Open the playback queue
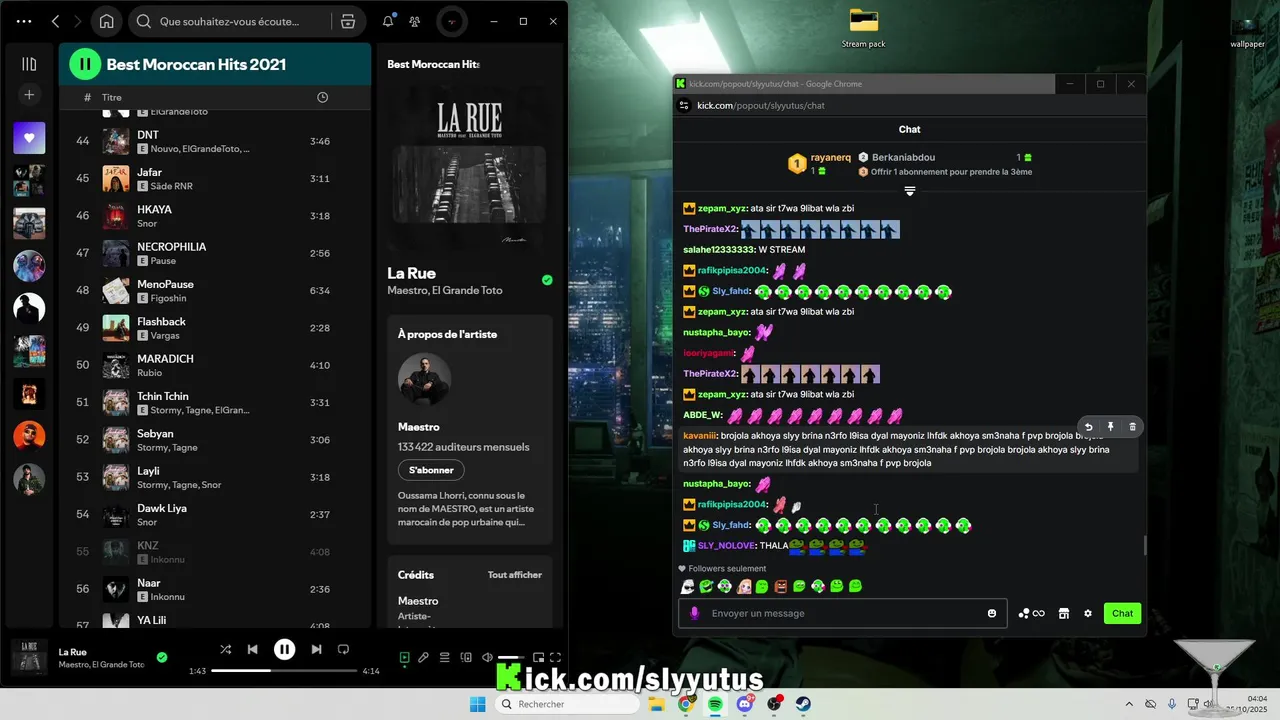 tap(445, 657)
